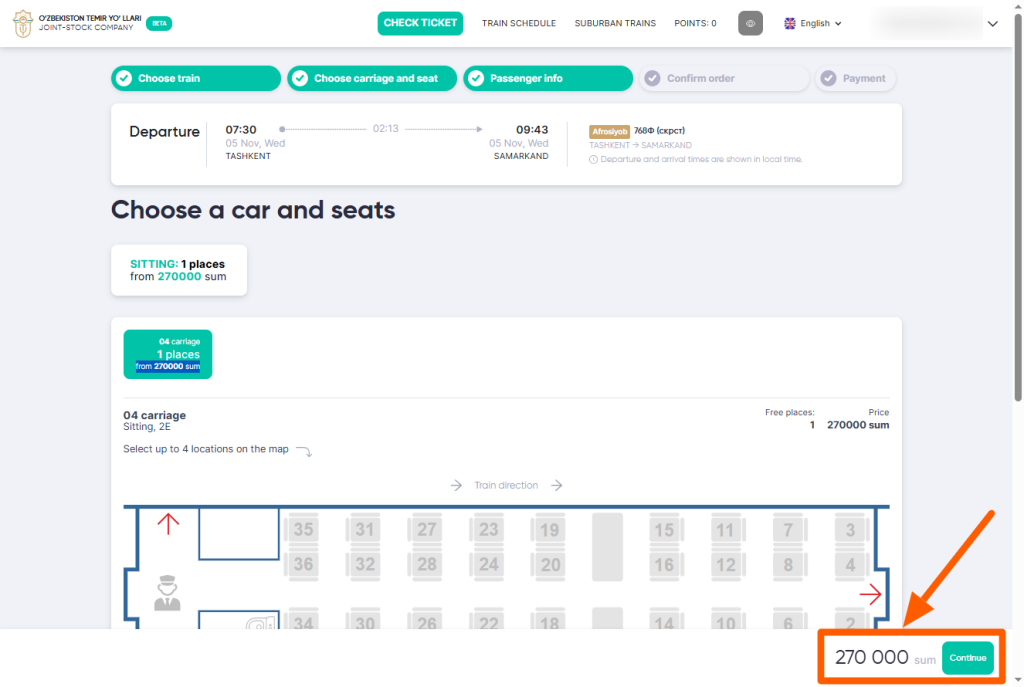Click the train conductor icon
The height and width of the screenshot is (687, 1024).
pyautogui.click(x=167, y=593)
